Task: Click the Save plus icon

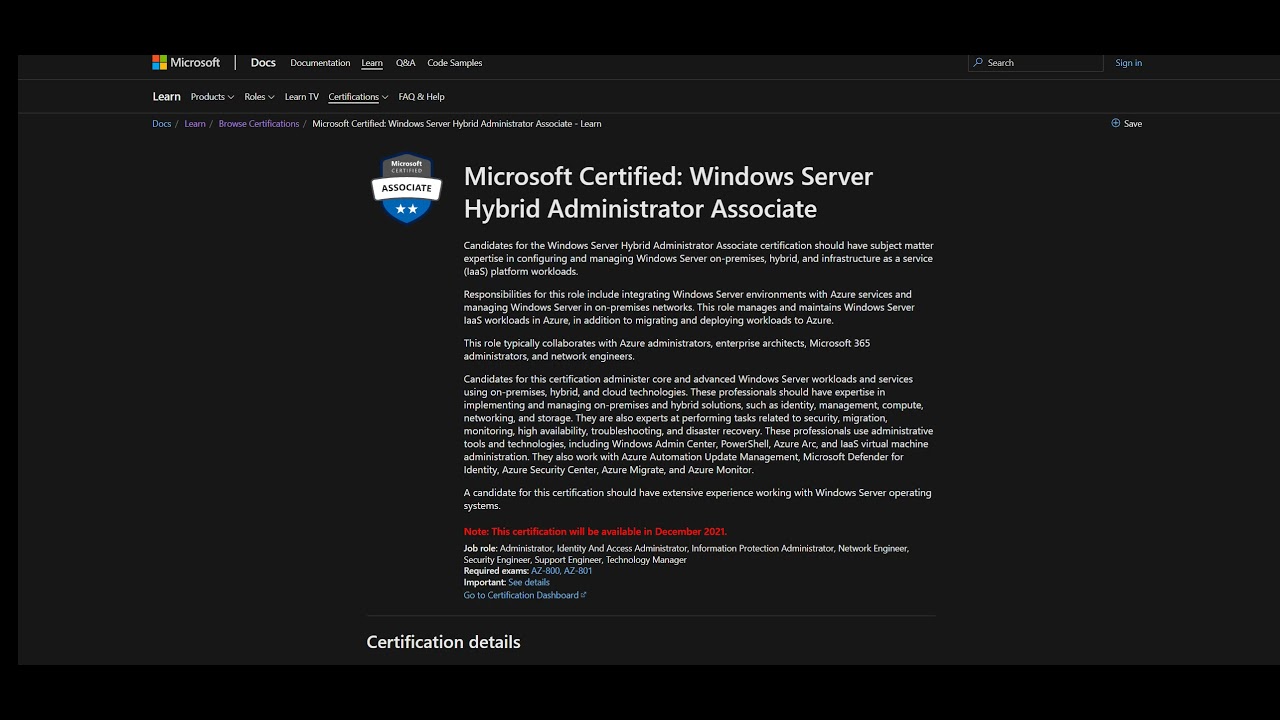Action: click(x=1116, y=124)
